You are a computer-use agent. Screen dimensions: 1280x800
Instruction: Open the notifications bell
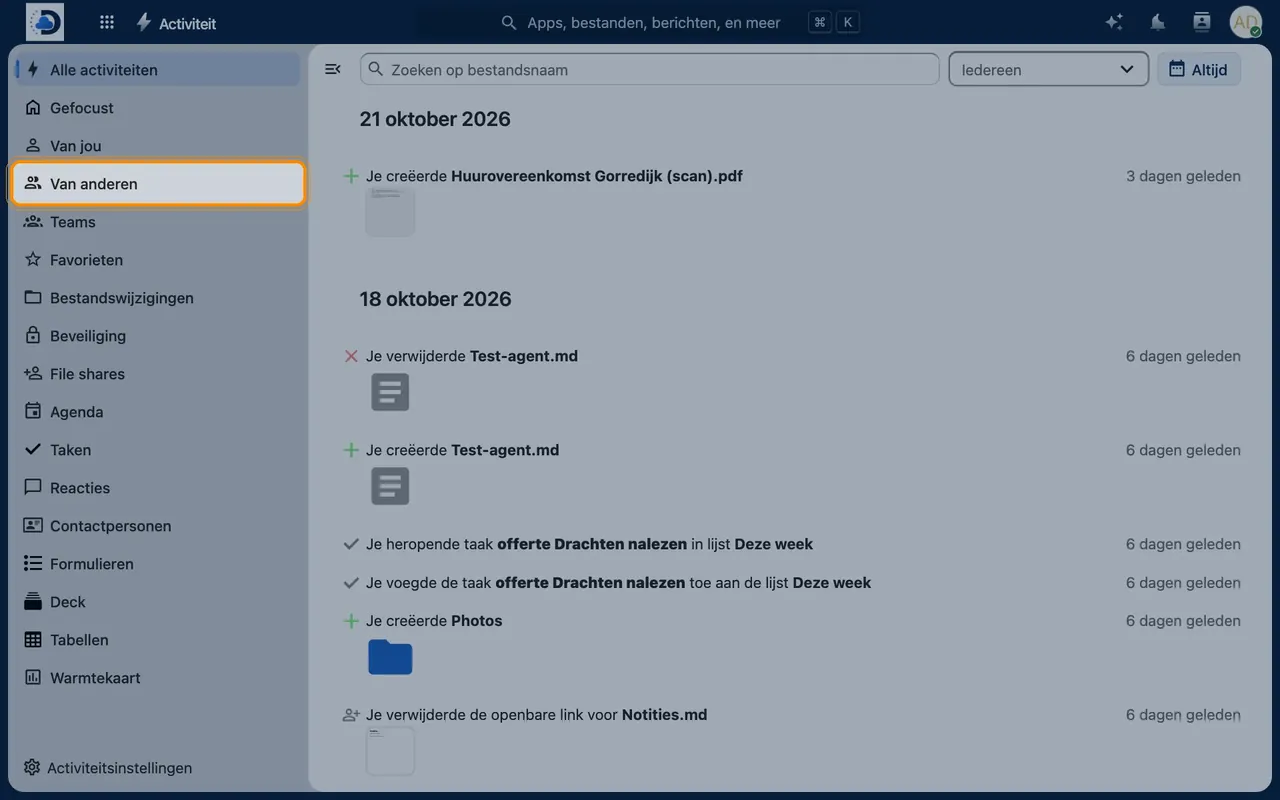click(1158, 22)
